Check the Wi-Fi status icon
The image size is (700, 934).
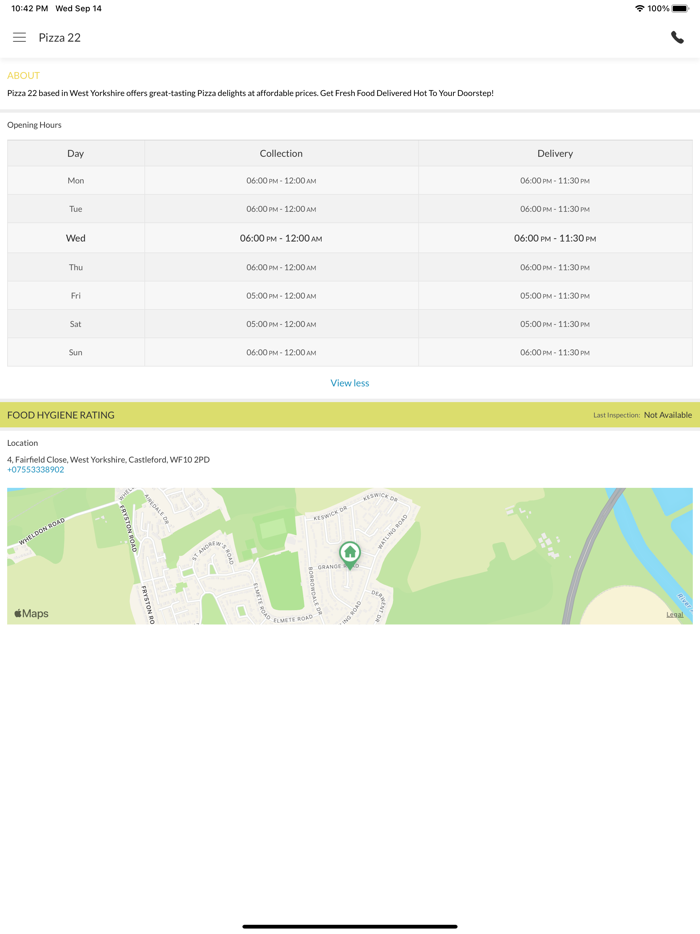[639, 8]
